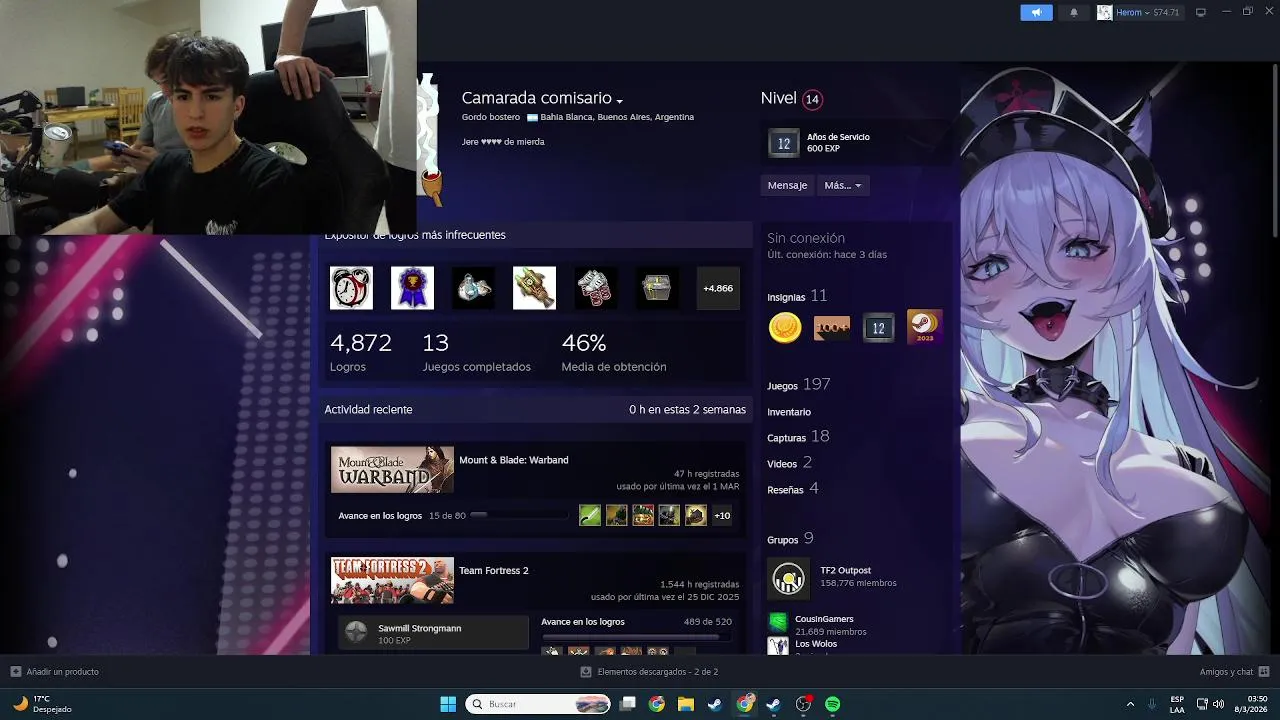Open the Los Wolos group link

tap(816, 644)
